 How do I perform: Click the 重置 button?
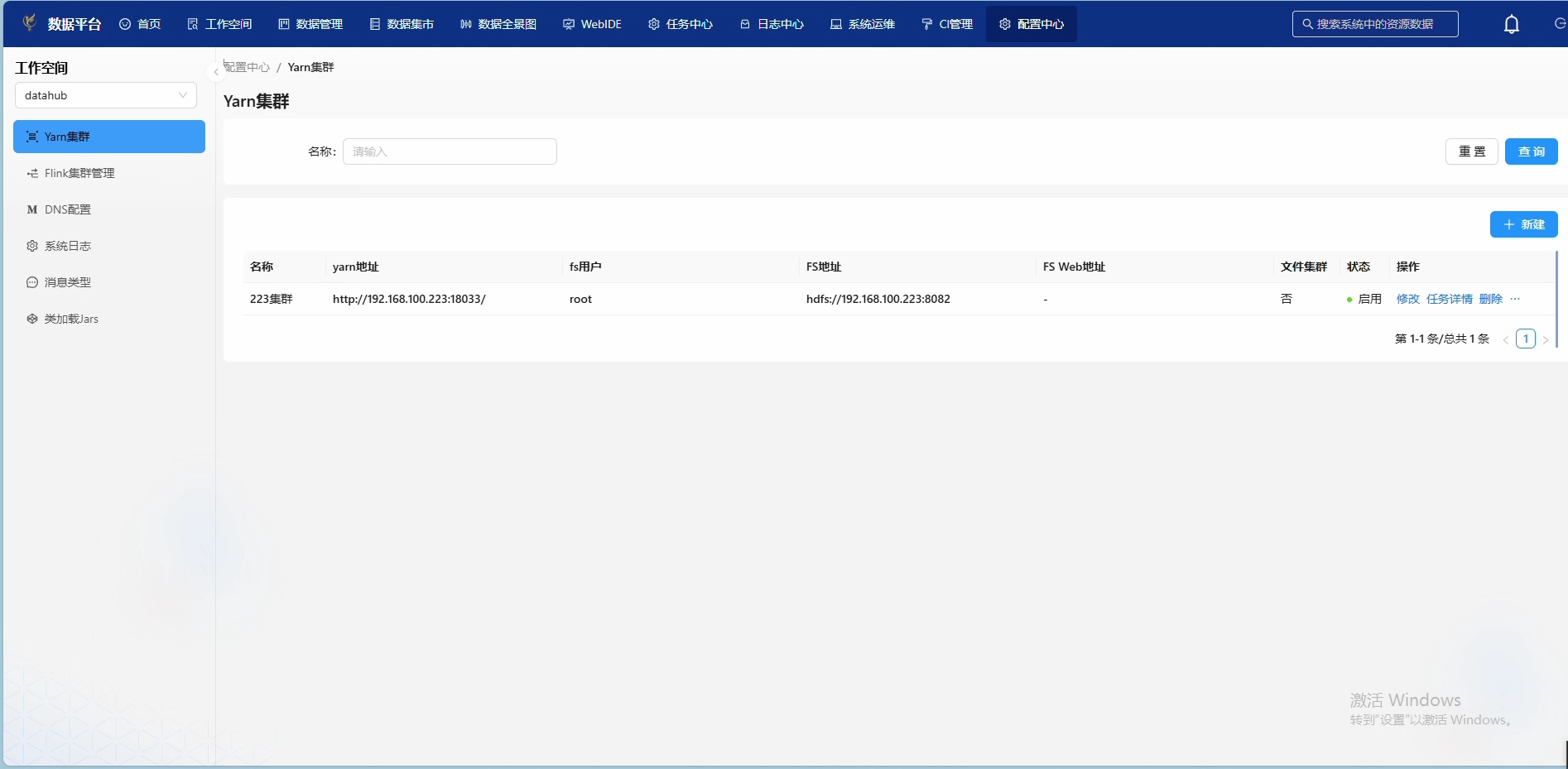point(1472,151)
